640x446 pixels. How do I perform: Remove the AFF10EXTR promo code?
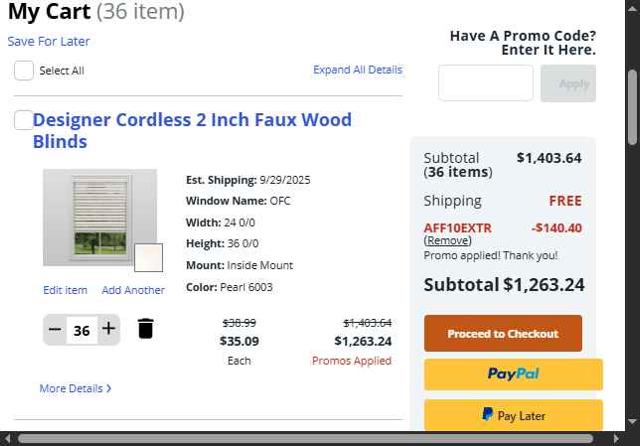point(448,241)
